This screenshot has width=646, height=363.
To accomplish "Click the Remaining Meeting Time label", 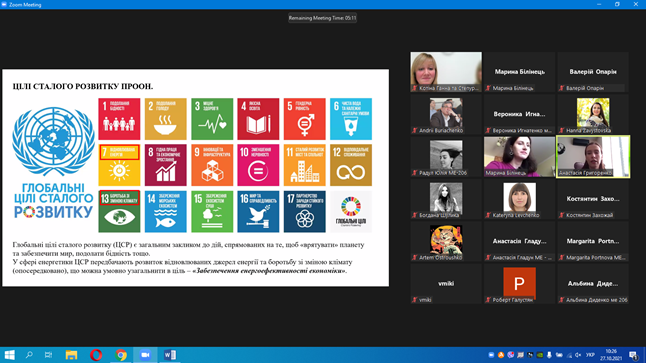I will pyautogui.click(x=322, y=18).
